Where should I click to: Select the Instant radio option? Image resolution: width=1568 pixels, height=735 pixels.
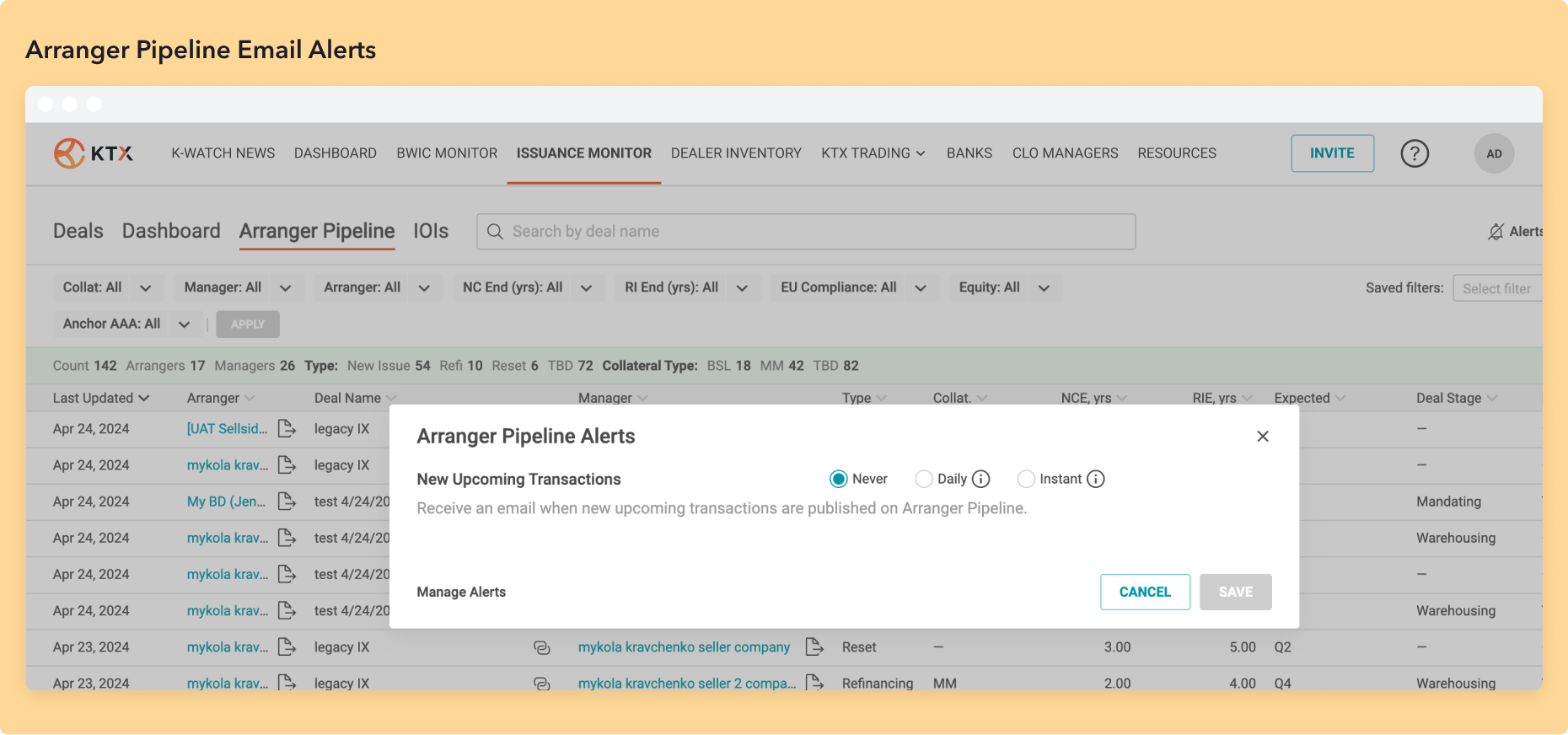(1026, 479)
